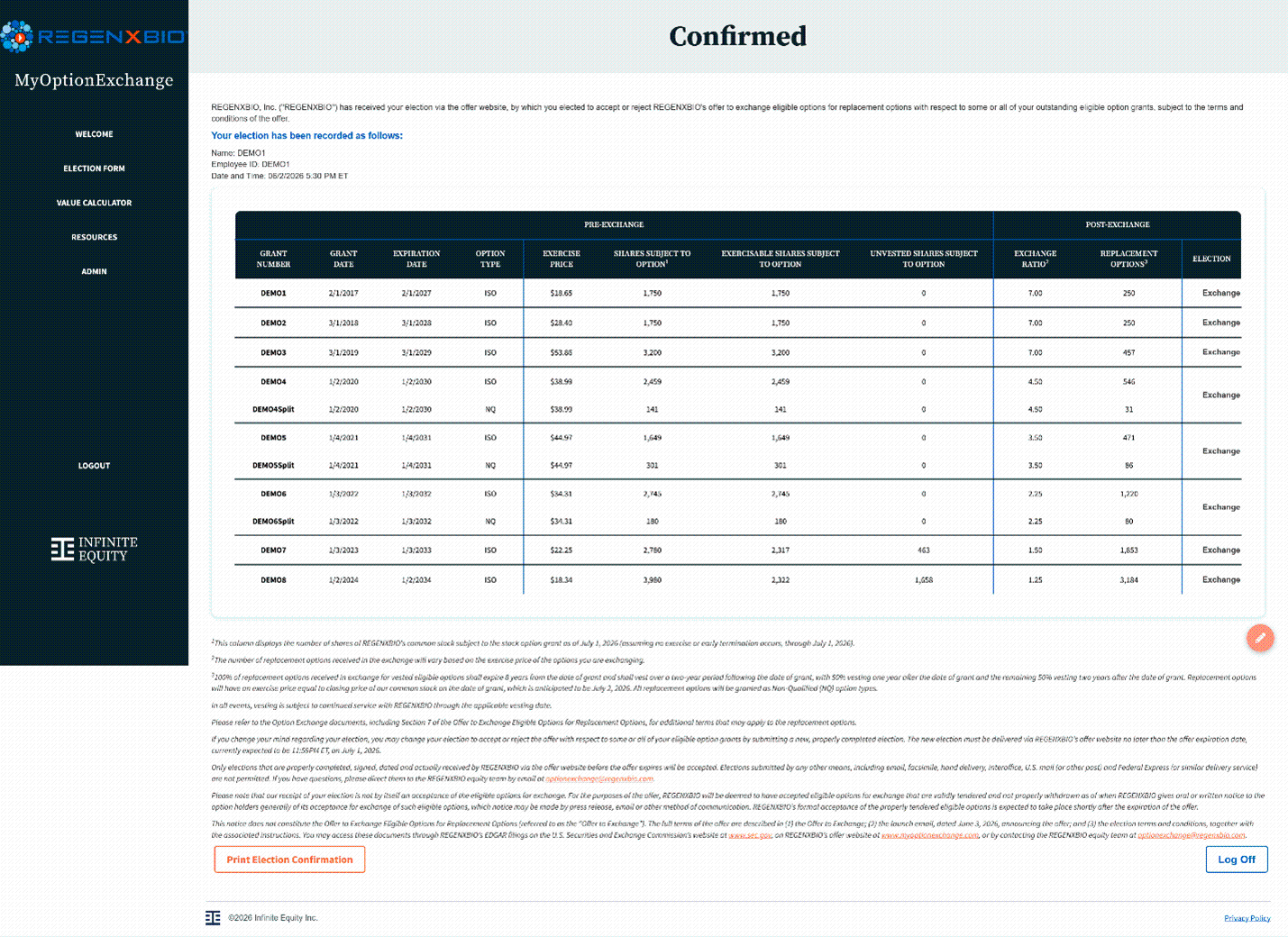Click the Replacement Options column header
Viewport: 1288px width, 937px height.
(x=1128, y=259)
